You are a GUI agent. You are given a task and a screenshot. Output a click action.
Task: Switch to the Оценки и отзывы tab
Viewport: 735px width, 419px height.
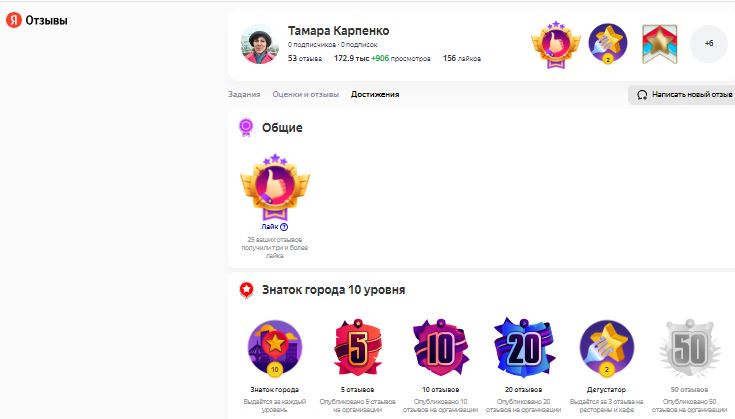[x=306, y=94]
